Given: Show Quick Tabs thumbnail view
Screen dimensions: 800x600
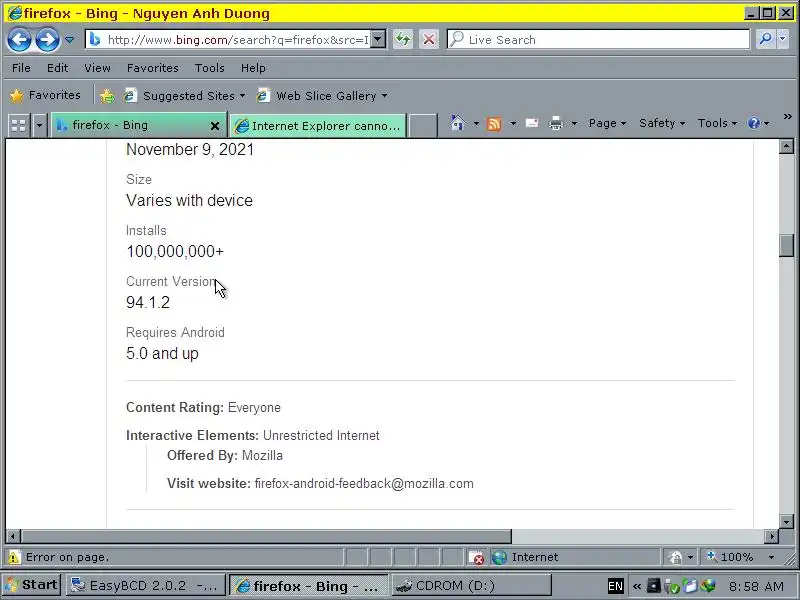Looking at the screenshot, I should [18, 125].
